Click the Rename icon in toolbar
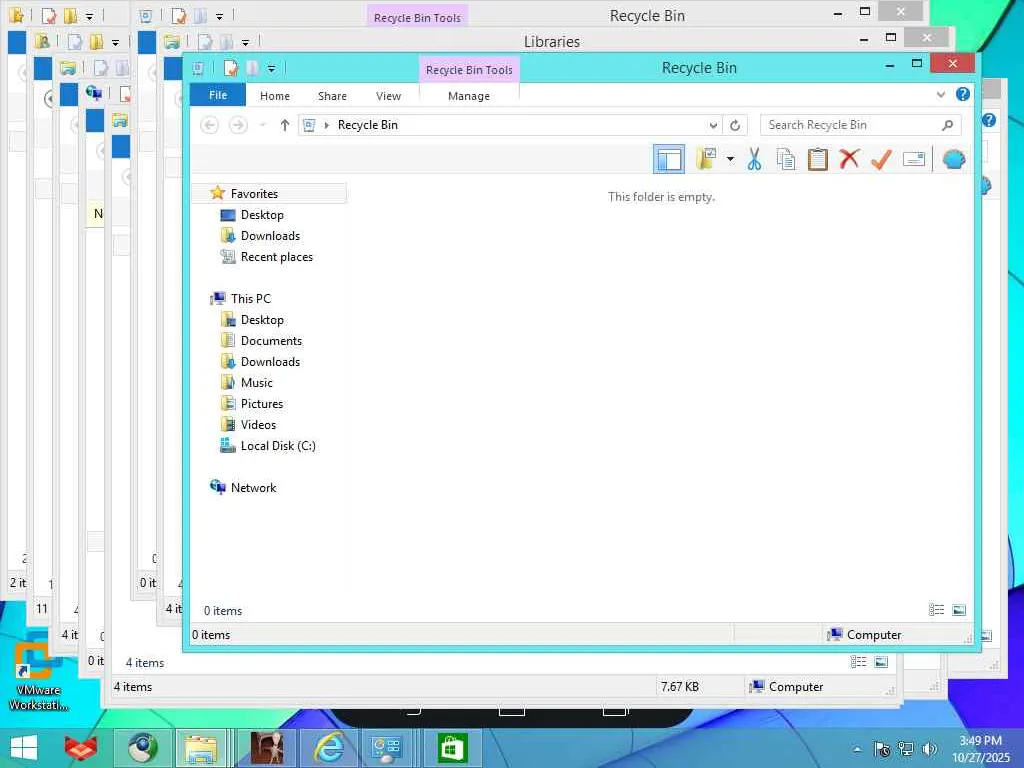 914,159
